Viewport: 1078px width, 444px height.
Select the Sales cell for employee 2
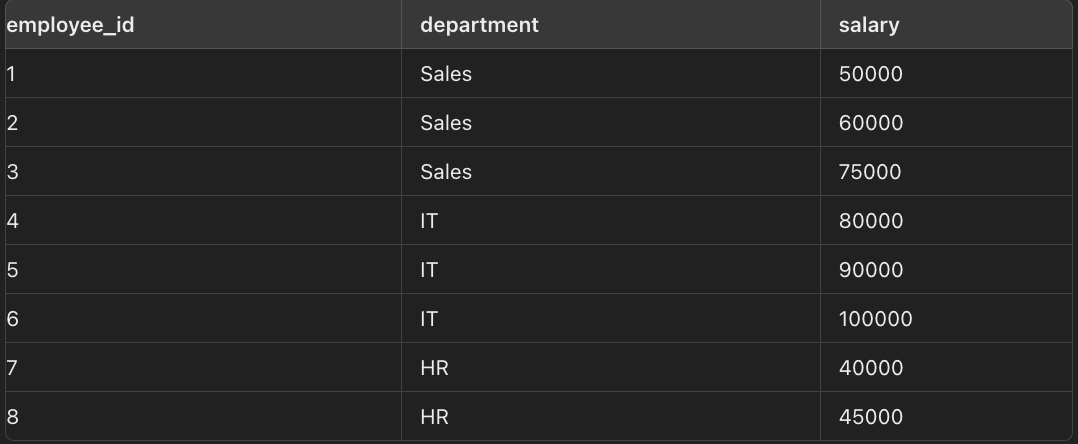tap(446, 123)
